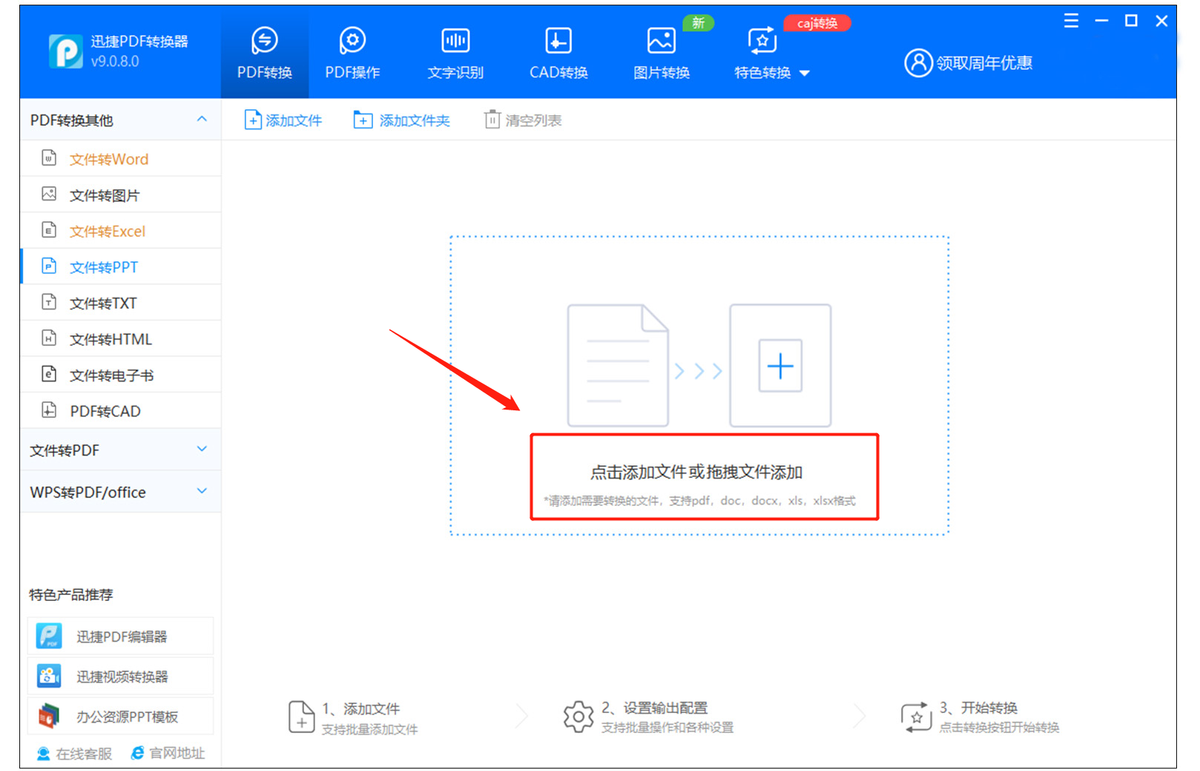Select 文件转PPT in sidebar
Image resolution: width=1200 pixels, height=771 pixels.
[x=120, y=267]
